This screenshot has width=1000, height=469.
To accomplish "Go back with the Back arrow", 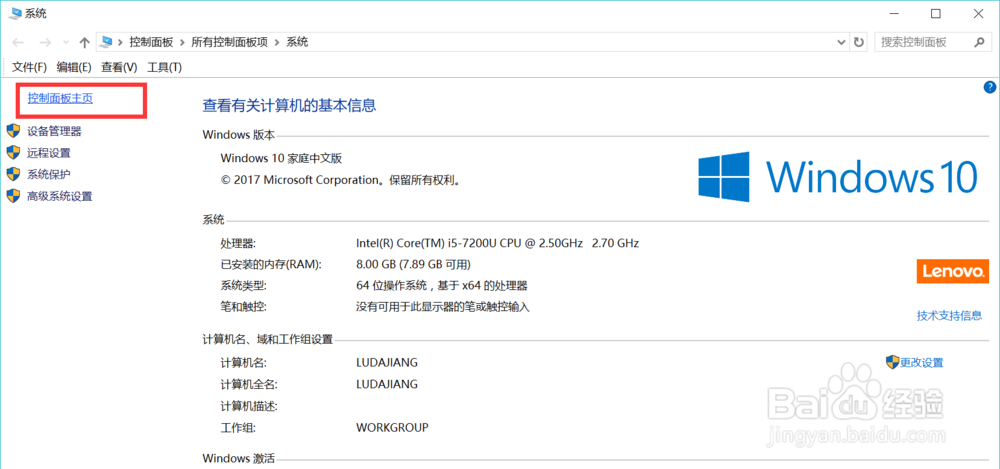I will 18,43.
